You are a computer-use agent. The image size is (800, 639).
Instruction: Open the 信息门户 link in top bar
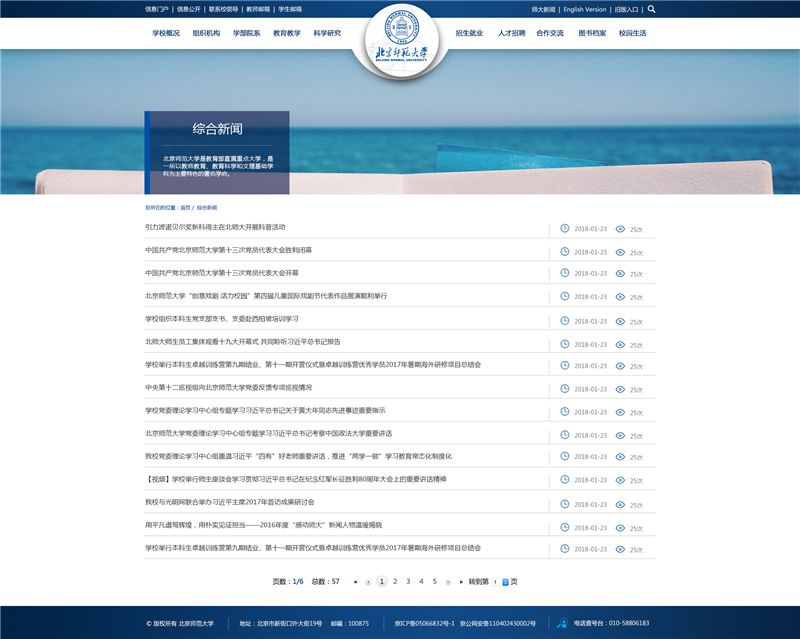(157, 9)
